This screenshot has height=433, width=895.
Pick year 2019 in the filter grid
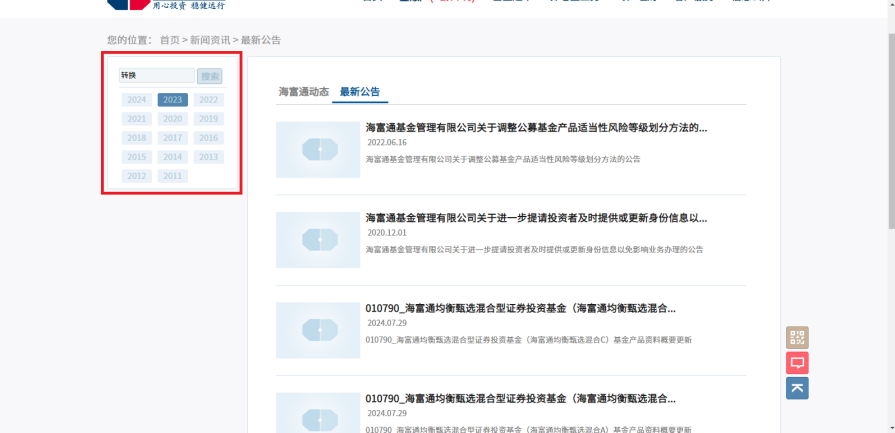click(x=208, y=119)
